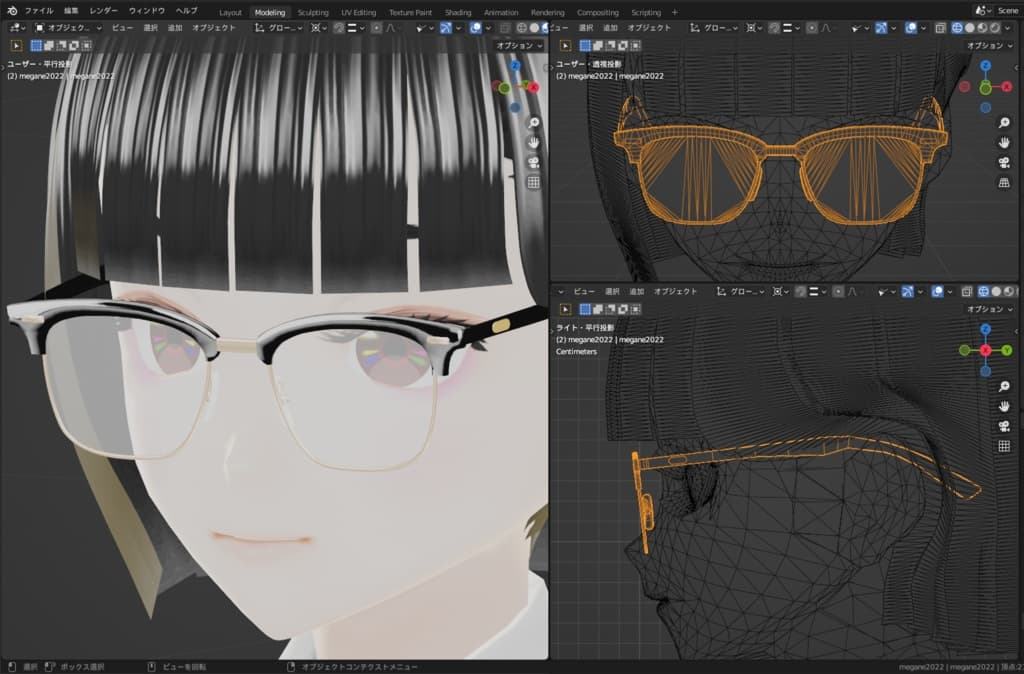Switch perspective/orthographic grid icon in bottom-right viewport
The height and width of the screenshot is (674, 1024).
coord(1004,446)
